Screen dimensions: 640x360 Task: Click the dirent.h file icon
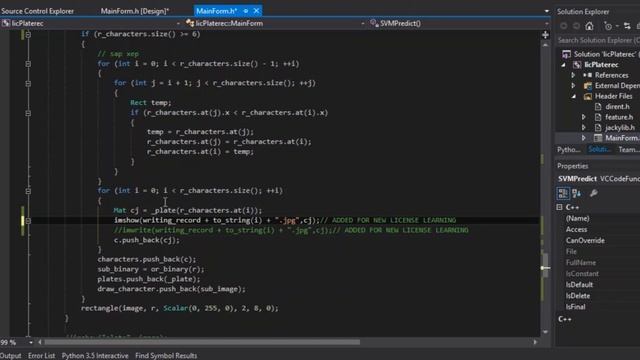coord(598,107)
